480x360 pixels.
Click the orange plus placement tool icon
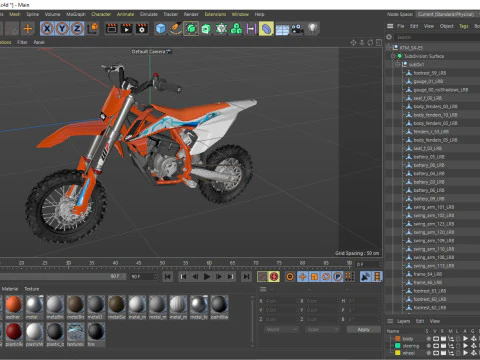tap(28, 29)
